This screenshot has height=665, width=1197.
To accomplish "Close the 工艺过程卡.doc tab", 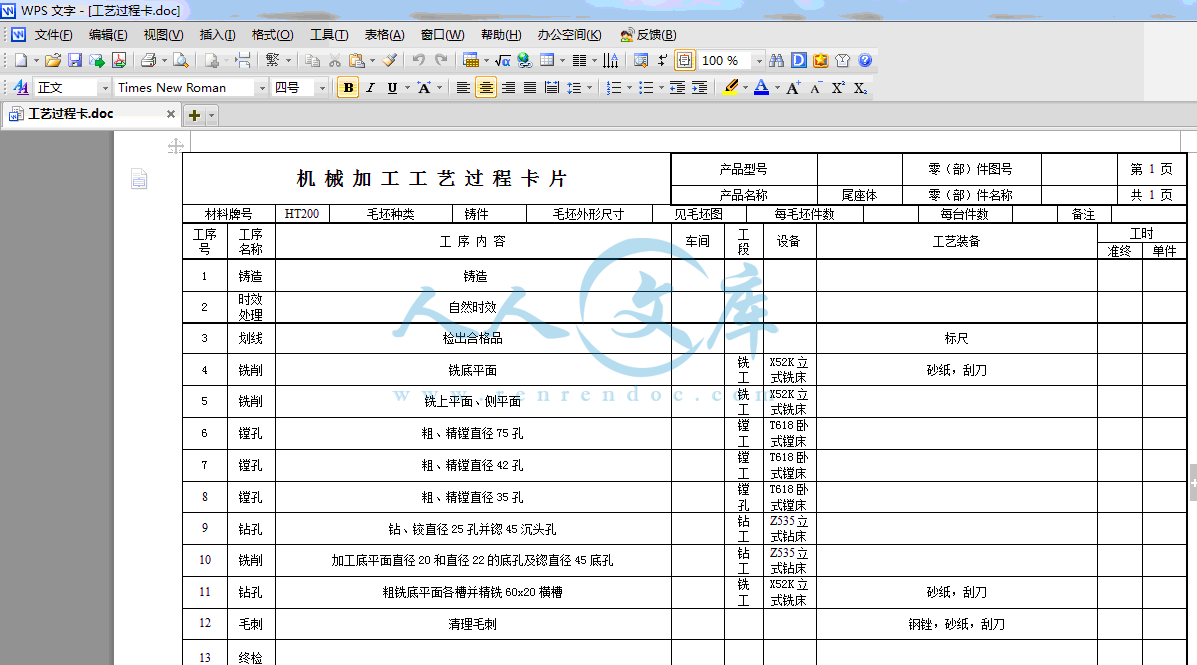I will (171, 114).
